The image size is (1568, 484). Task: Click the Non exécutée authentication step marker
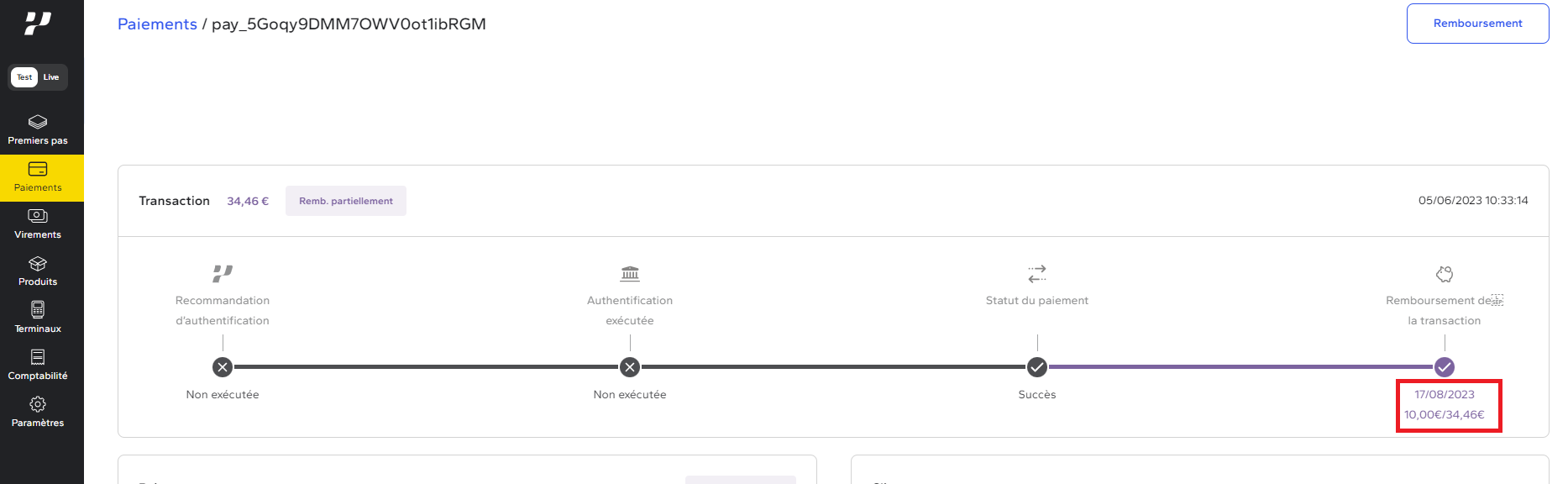coord(630,367)
